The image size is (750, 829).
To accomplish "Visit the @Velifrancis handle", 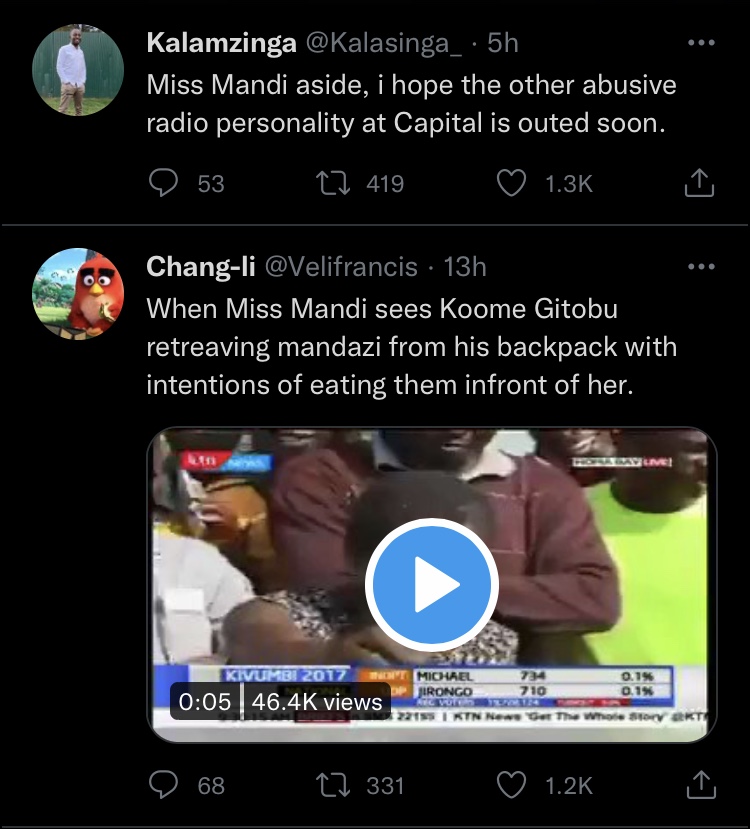I will pos(341,266).
